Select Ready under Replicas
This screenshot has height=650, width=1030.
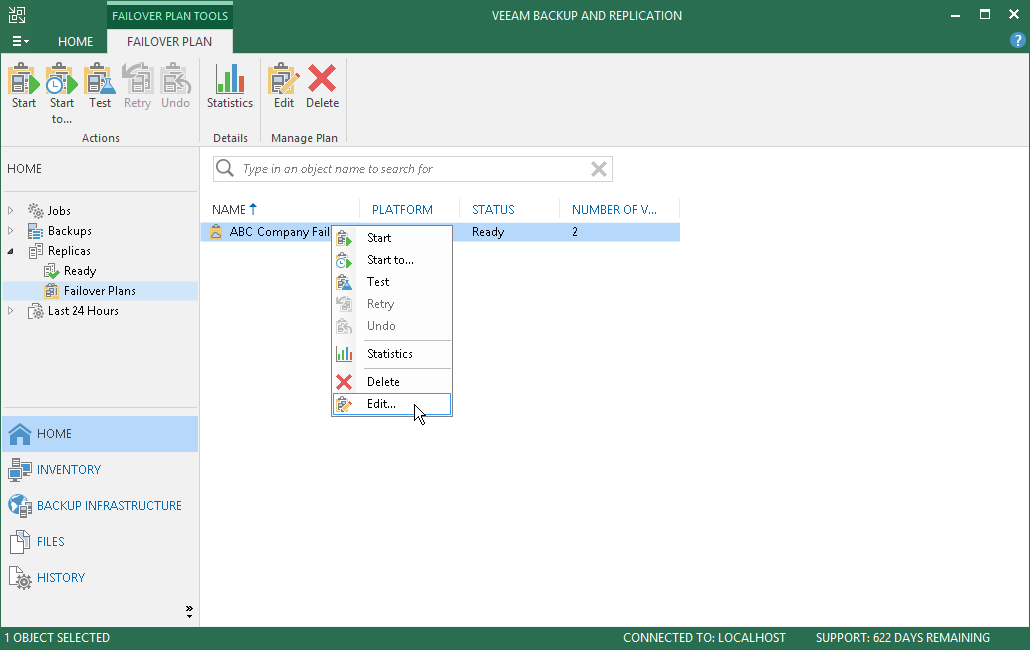click(x=79, y=271)
